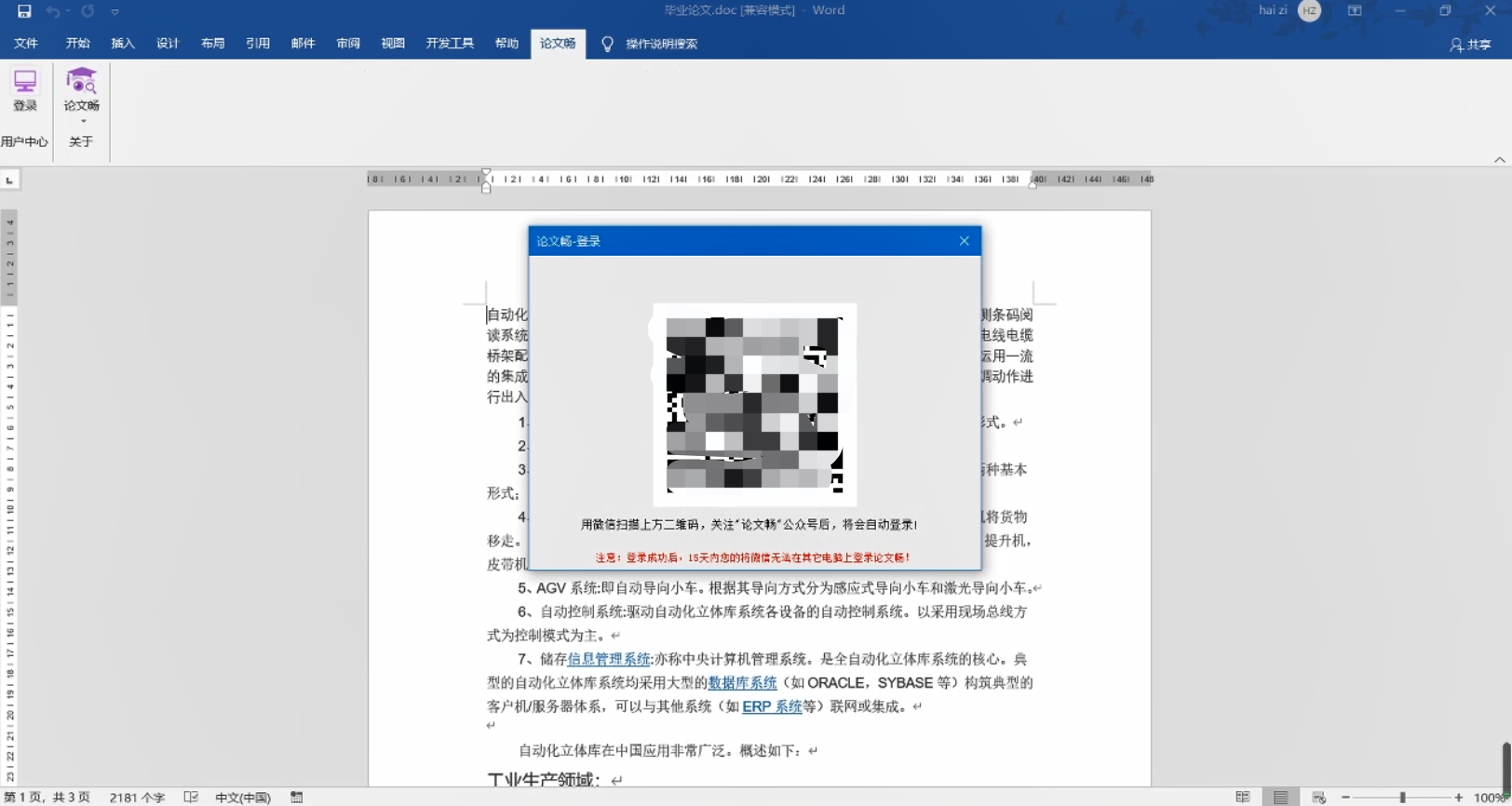Click the hai zi account avatar
The image size is (1512, 806).
[x=1309, y=11]
